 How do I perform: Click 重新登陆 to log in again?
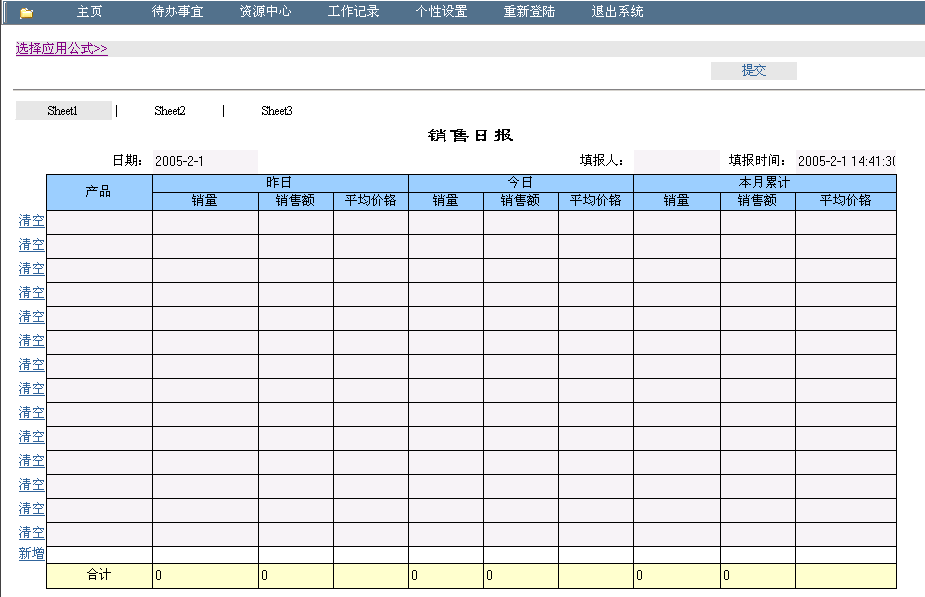tap(529, 12)
